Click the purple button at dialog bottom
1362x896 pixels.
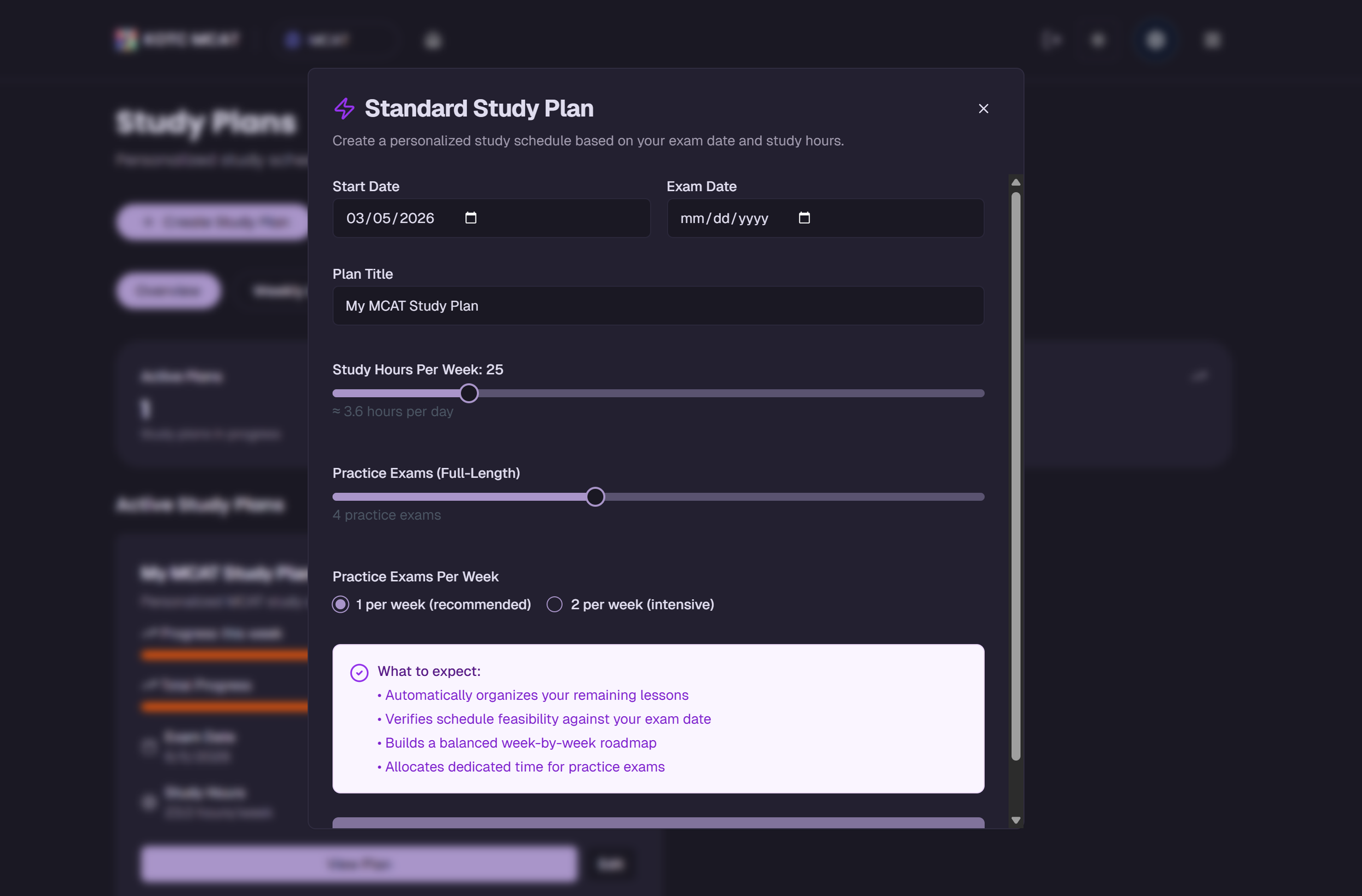coord(658,823)
